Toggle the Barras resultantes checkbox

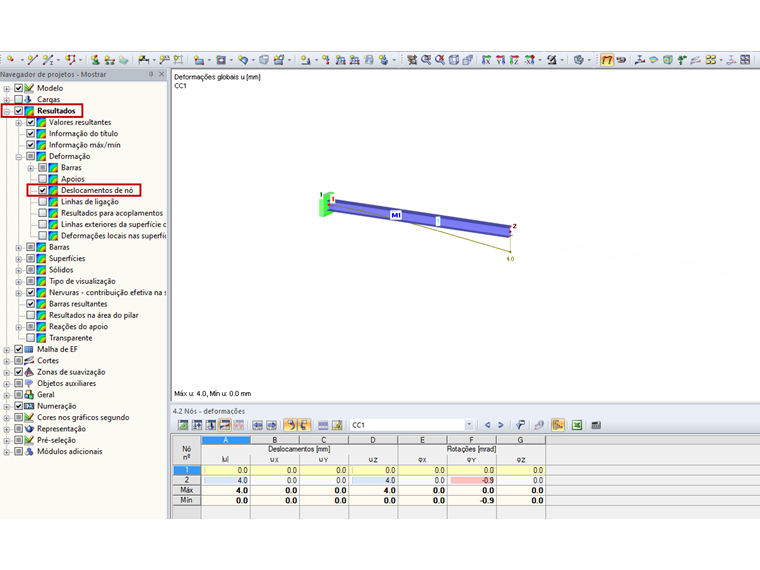point(31,304)
